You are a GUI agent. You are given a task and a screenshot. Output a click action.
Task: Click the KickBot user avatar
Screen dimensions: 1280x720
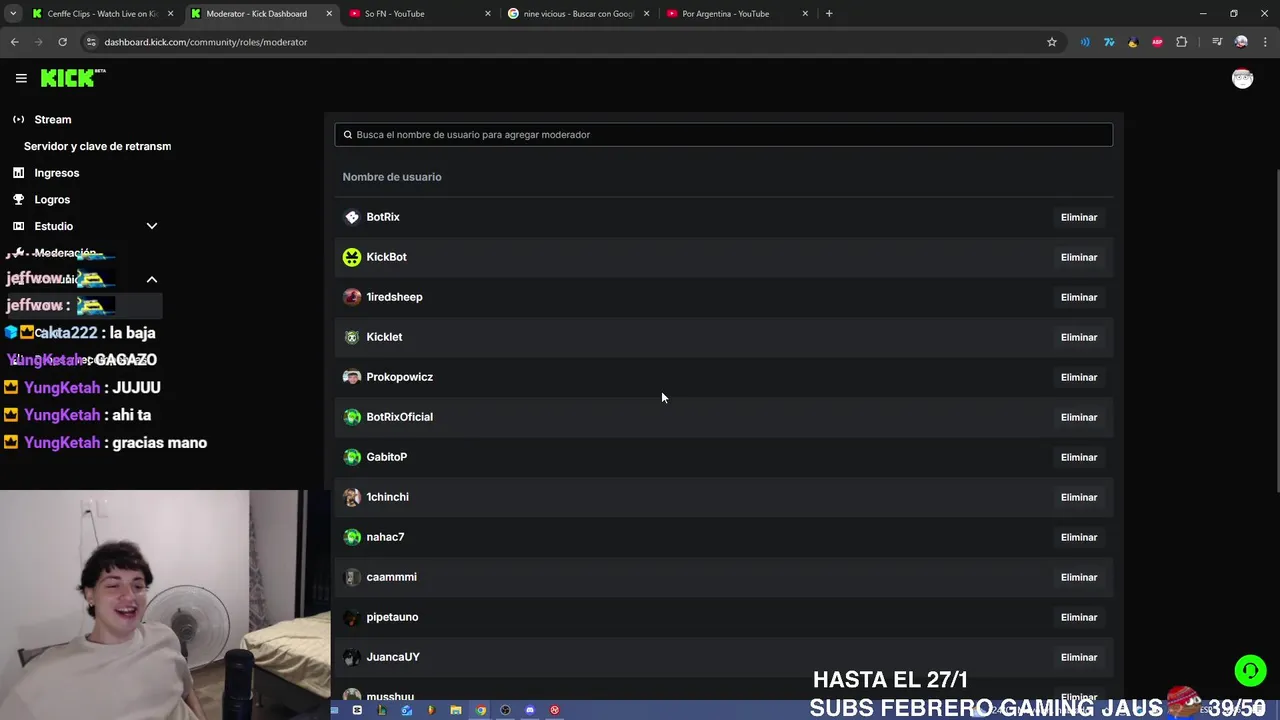click(x=352, y=257)
